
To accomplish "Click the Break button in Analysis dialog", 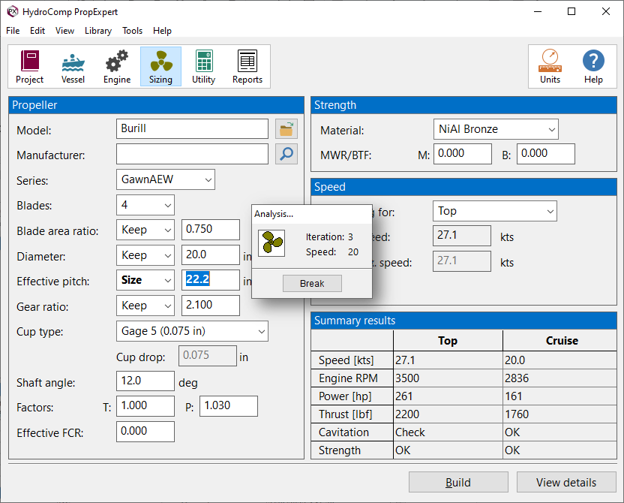I will [x=312, y=283].
